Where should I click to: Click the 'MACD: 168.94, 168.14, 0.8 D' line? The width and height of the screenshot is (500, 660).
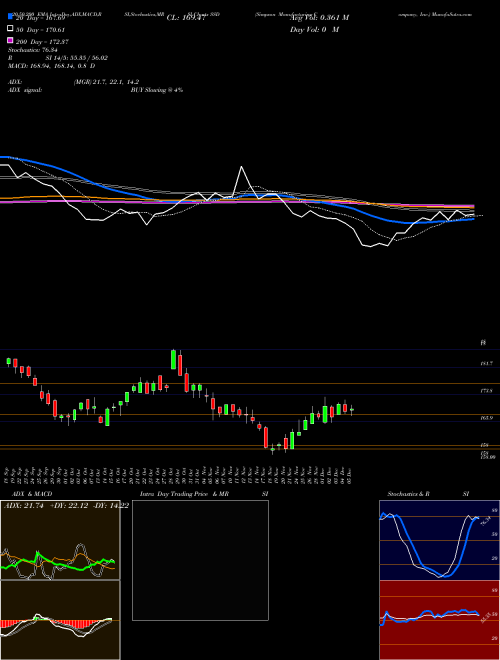tap(51, 66)
